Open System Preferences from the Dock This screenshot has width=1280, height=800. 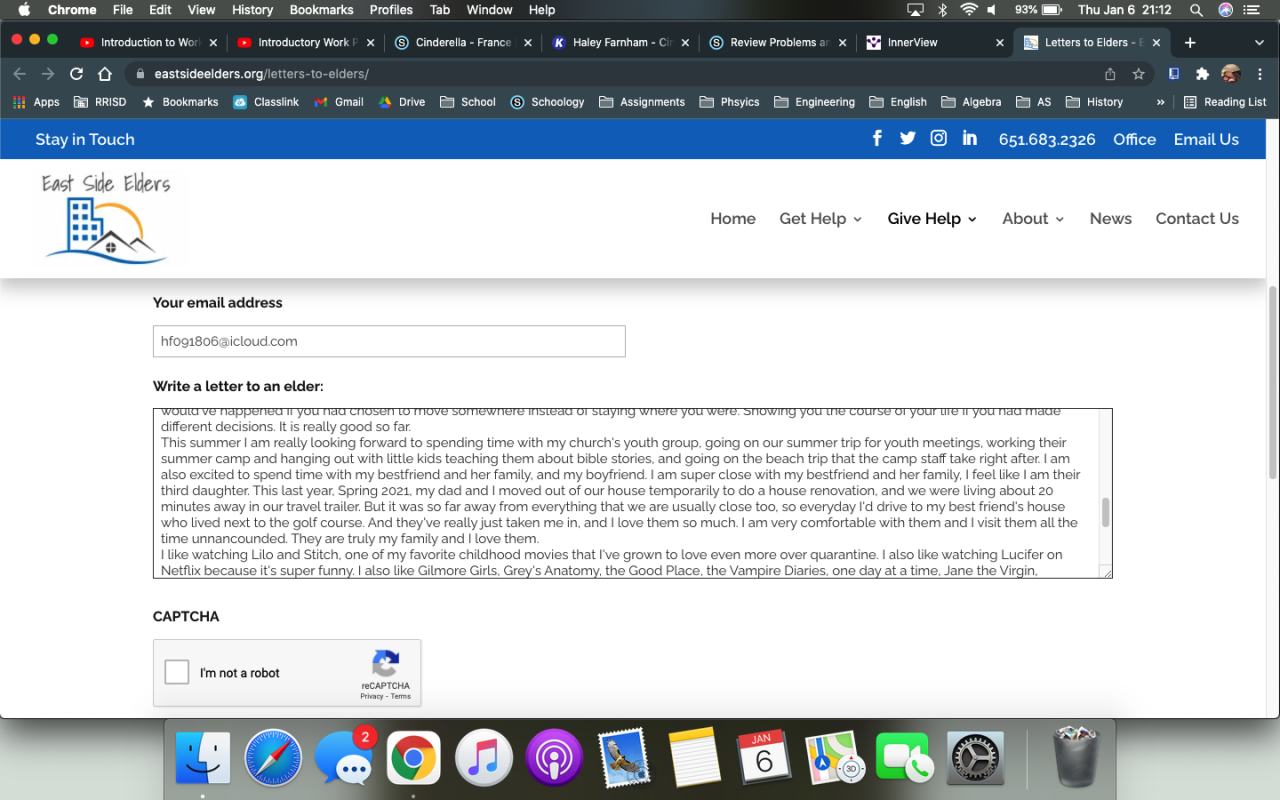tap(974, 757)
